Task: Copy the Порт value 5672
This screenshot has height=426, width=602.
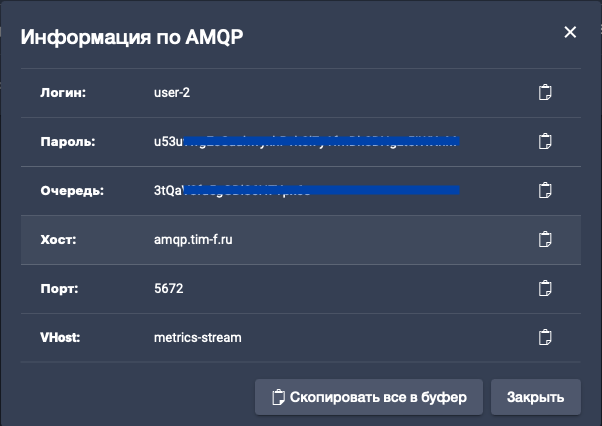Action: [545, 288]
